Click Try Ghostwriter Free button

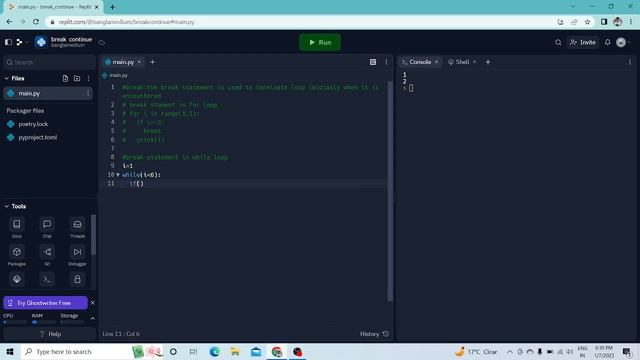pos(45,303)
